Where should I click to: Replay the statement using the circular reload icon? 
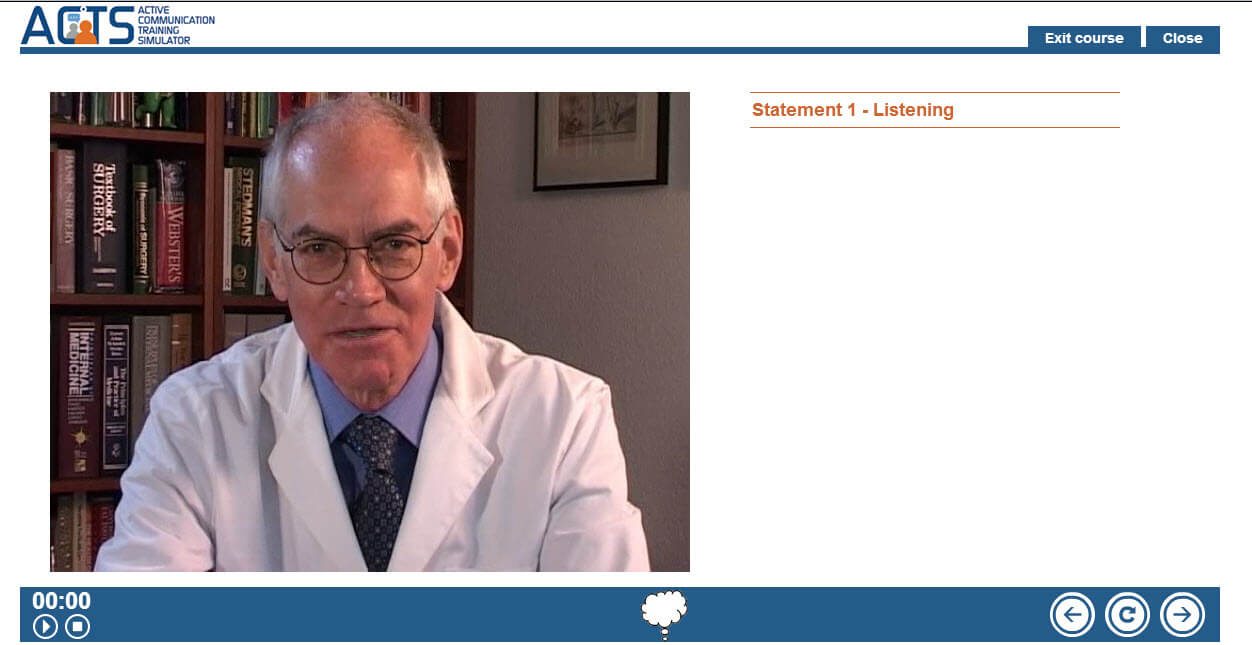tap(1127, 615)
